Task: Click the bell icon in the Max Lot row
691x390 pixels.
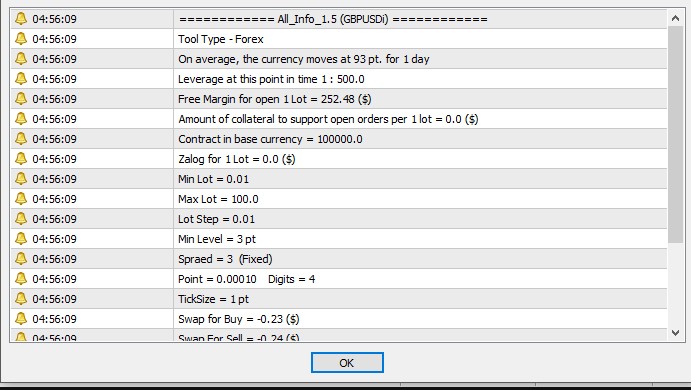Action: tap(21, 198)
